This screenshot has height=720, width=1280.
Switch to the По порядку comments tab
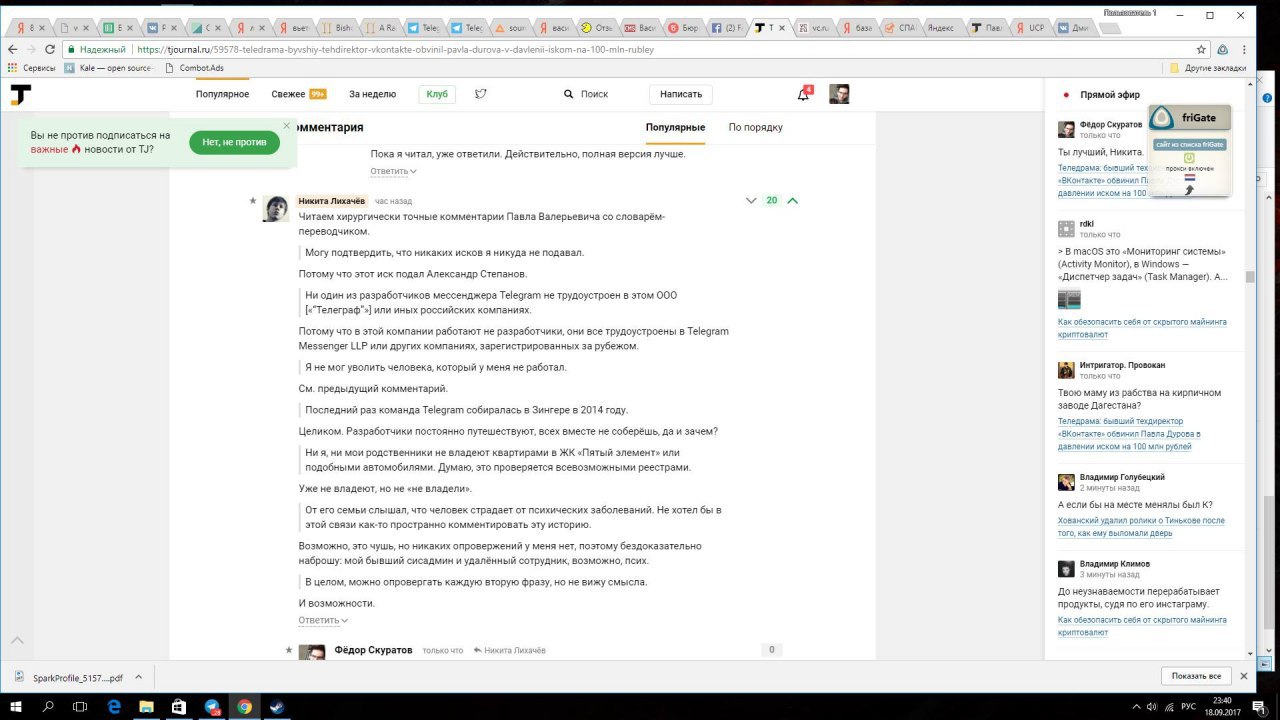pos(755,127)
